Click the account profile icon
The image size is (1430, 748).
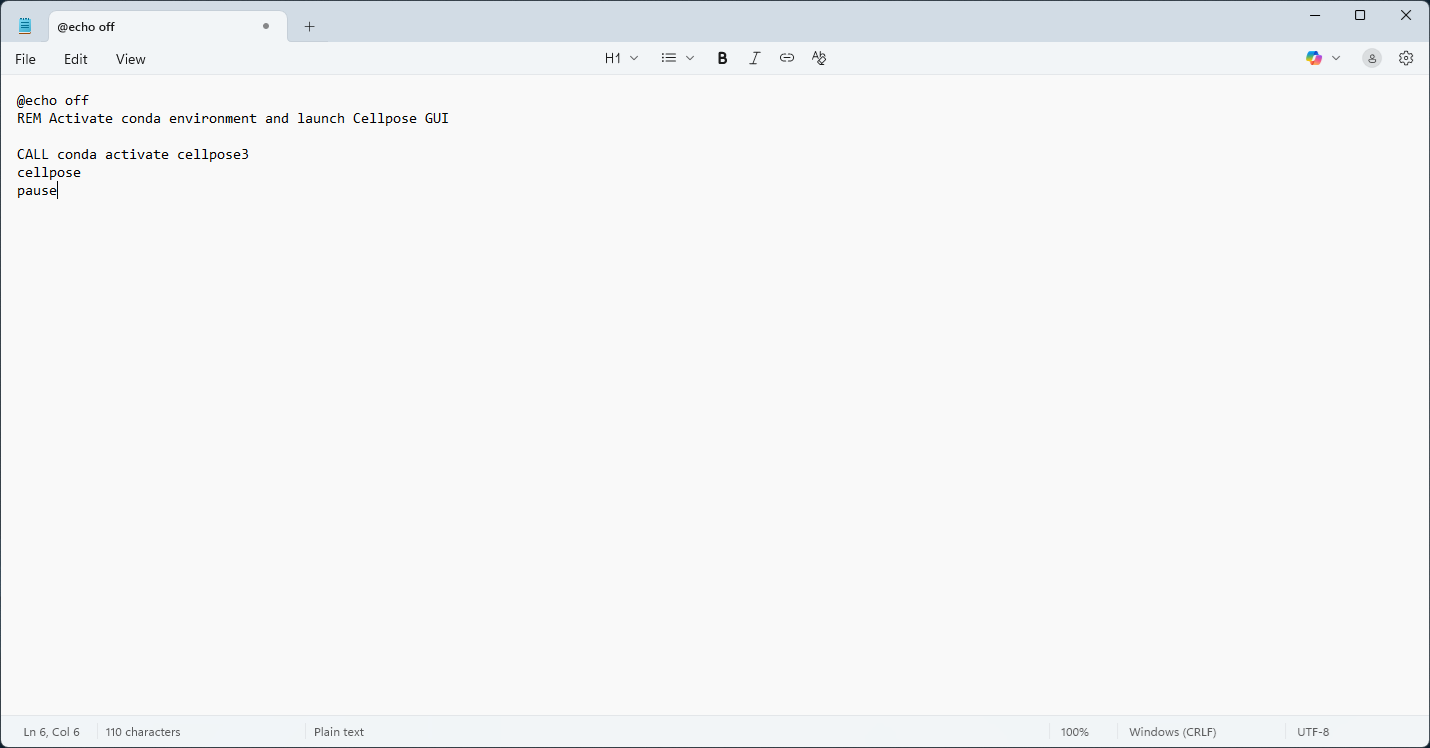[x=1372, y=58]
